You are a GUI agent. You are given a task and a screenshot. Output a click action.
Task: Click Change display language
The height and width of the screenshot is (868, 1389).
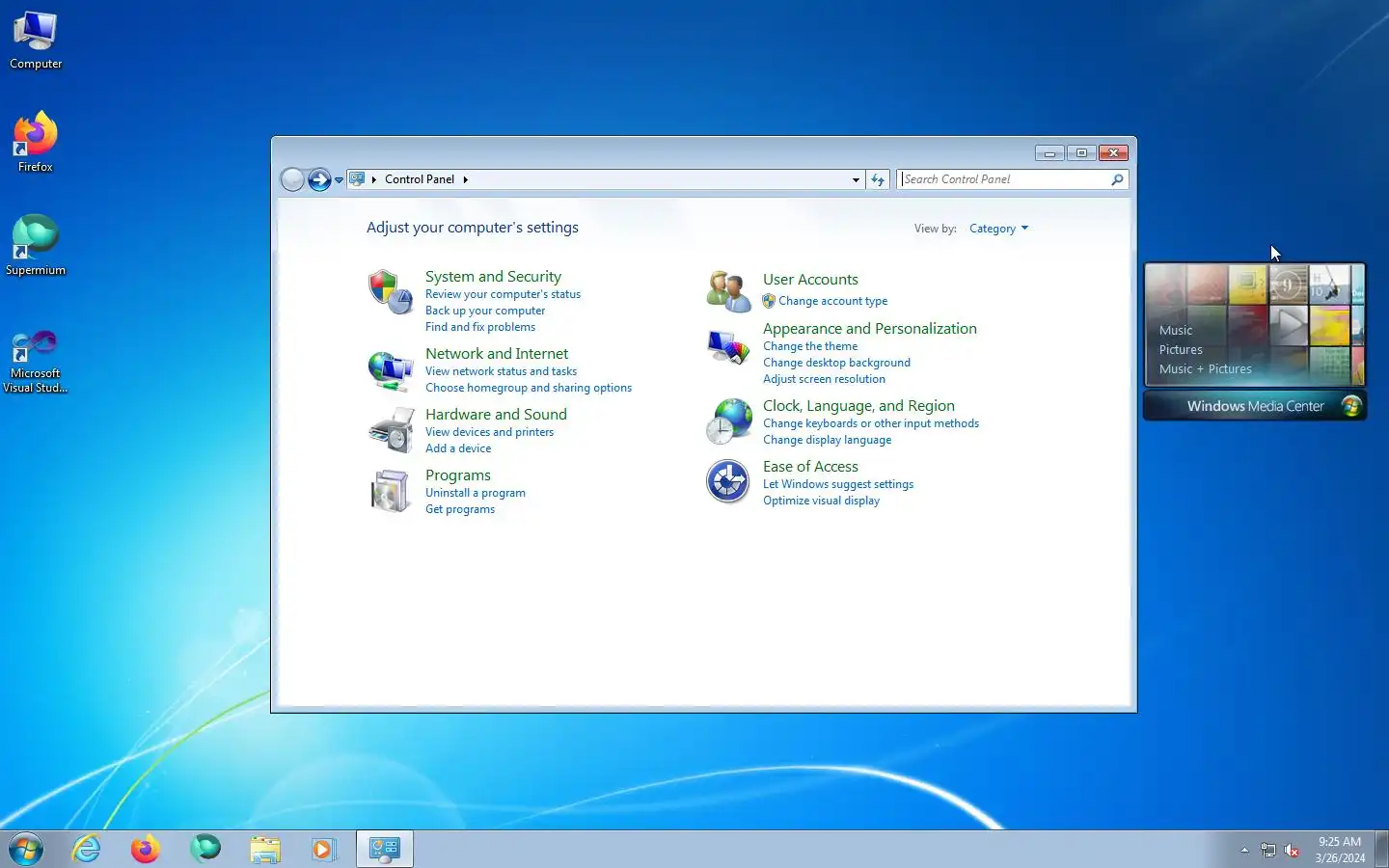pyautogui.click(x=827, y=440)
